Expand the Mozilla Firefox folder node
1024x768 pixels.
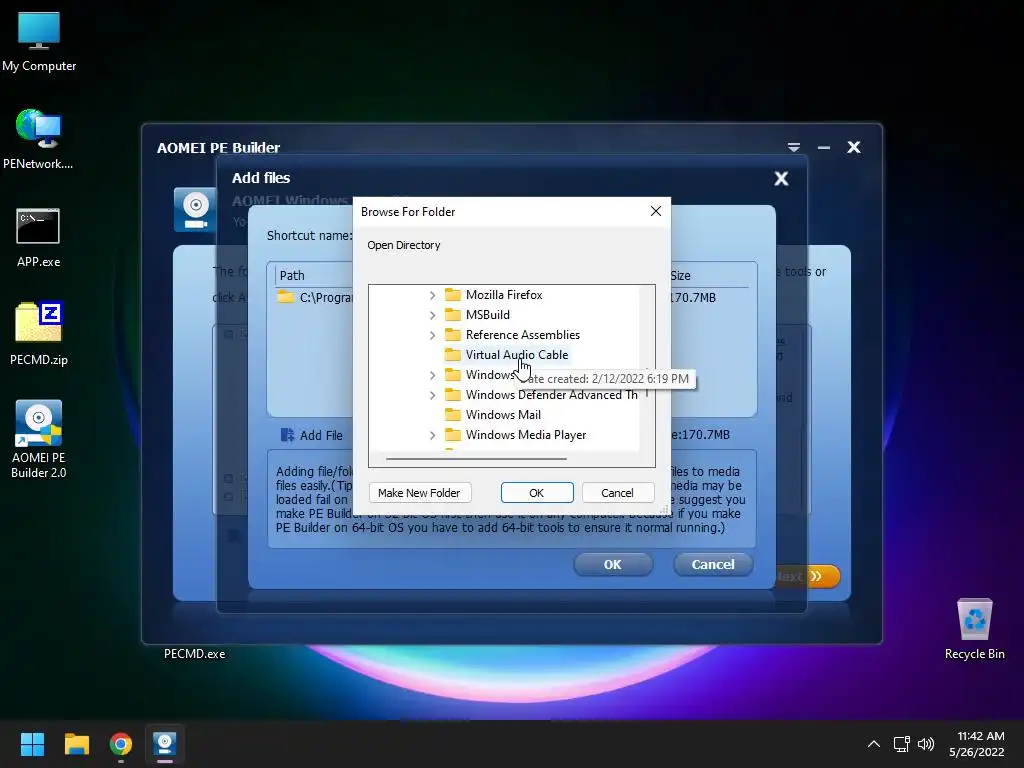coord(432,295)
